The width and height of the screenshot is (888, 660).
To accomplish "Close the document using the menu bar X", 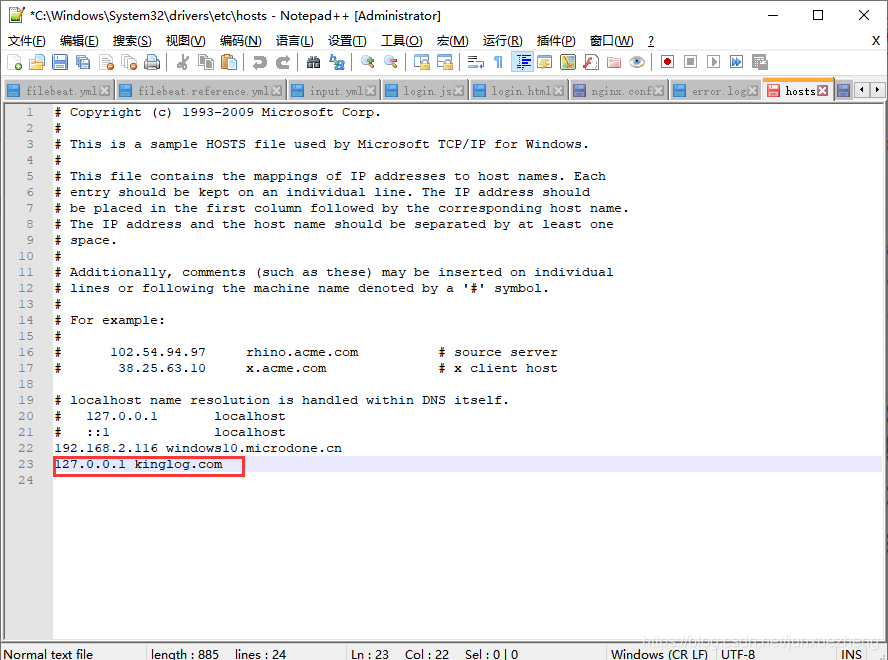I will (876, 41).
